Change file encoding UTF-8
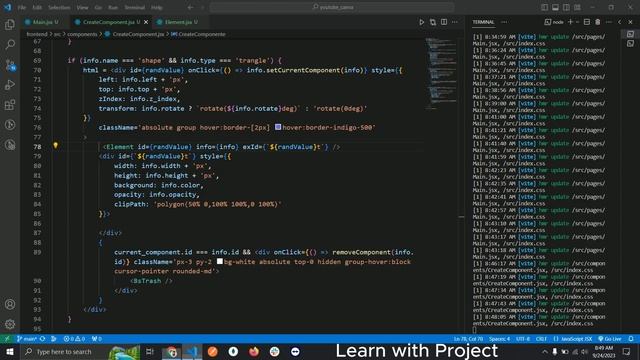640x360 pixels. coord(523,339)
